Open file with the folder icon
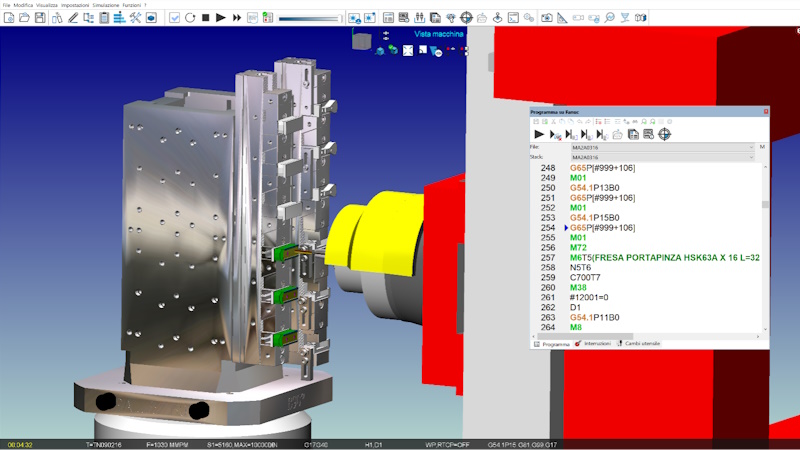The image size is (800, 450). point(26,18)
